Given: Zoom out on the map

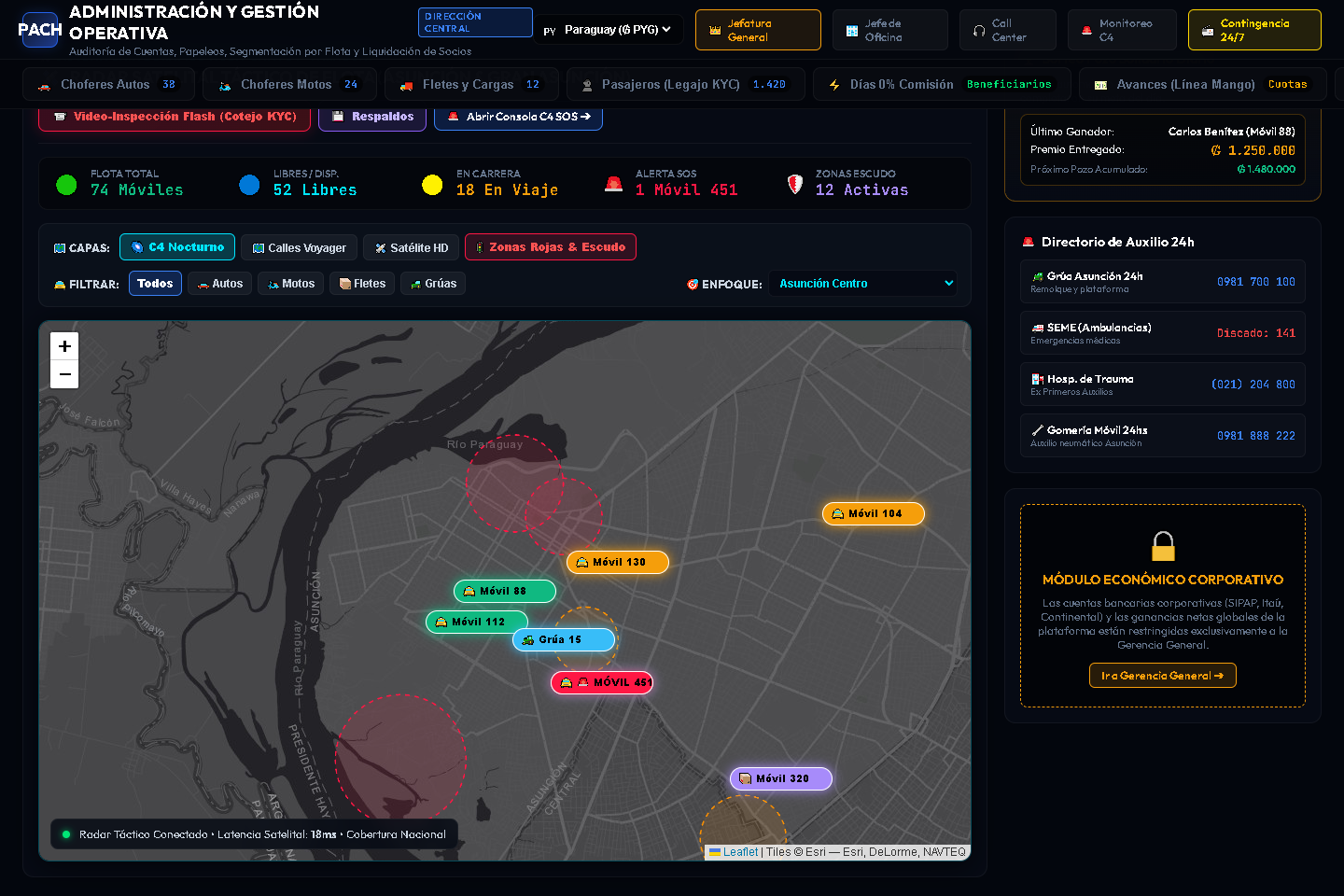Looking at the screenshot, I should (x=64, y=374).
